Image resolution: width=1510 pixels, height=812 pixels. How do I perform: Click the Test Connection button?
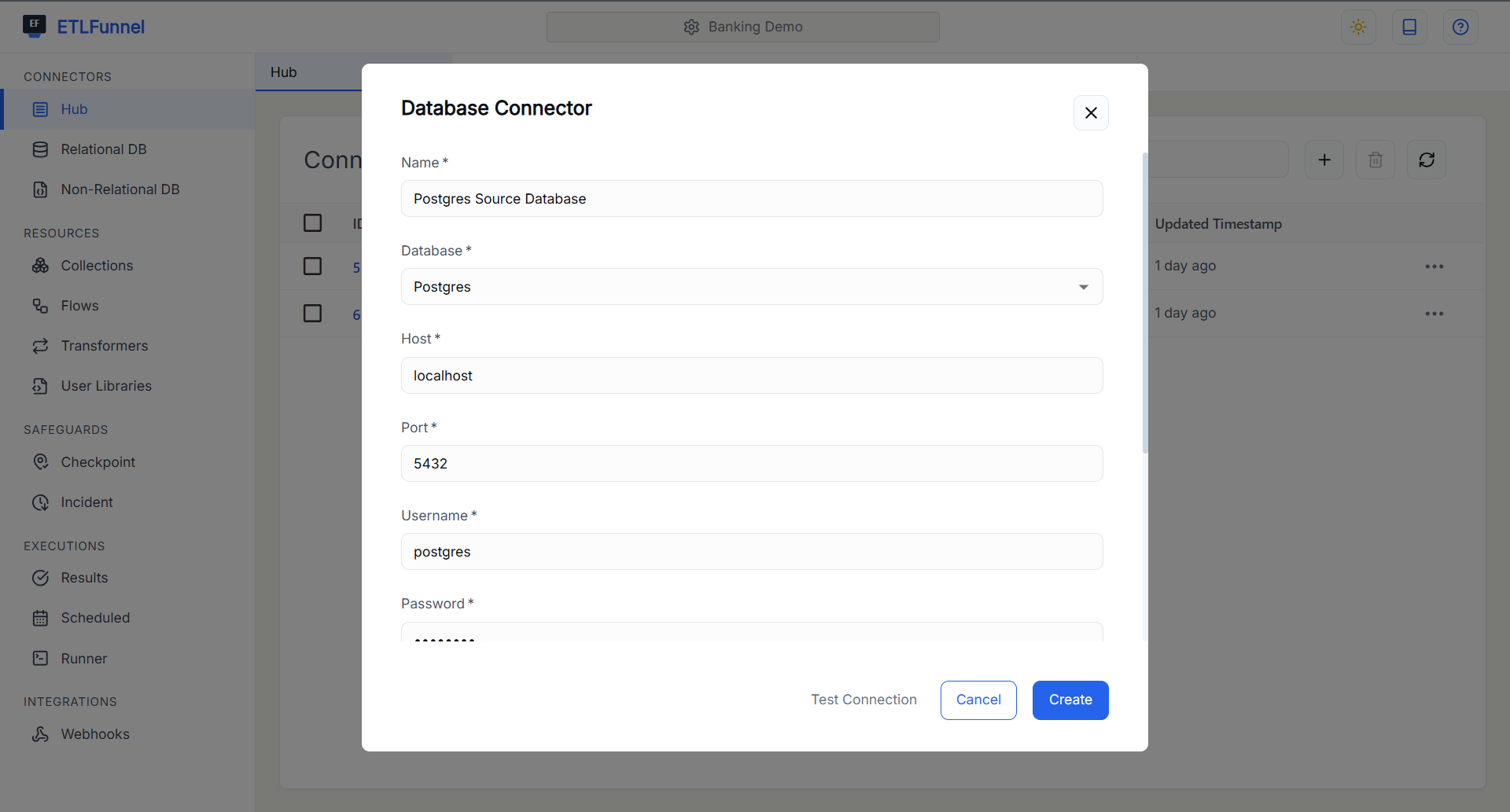[864, 700]
